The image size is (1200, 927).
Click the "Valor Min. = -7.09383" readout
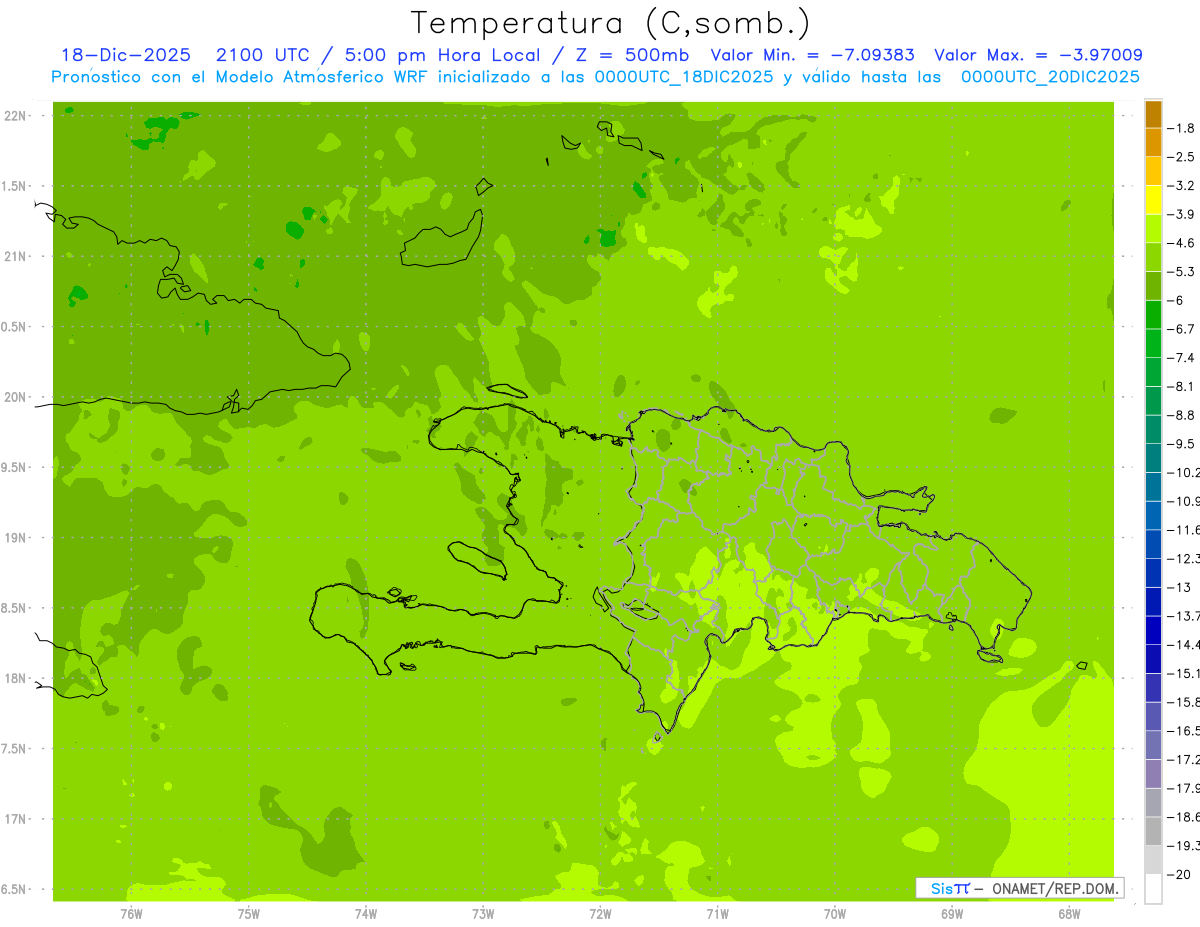point(812,55)
